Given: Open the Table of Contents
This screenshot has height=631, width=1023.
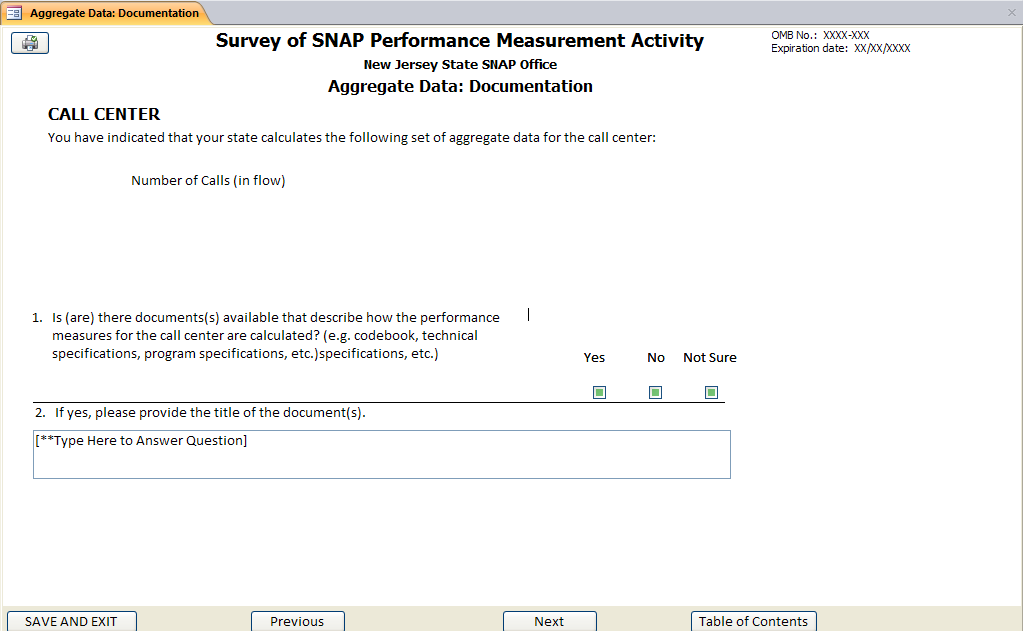Looking at the screenshot, I should tap(753, 621).
